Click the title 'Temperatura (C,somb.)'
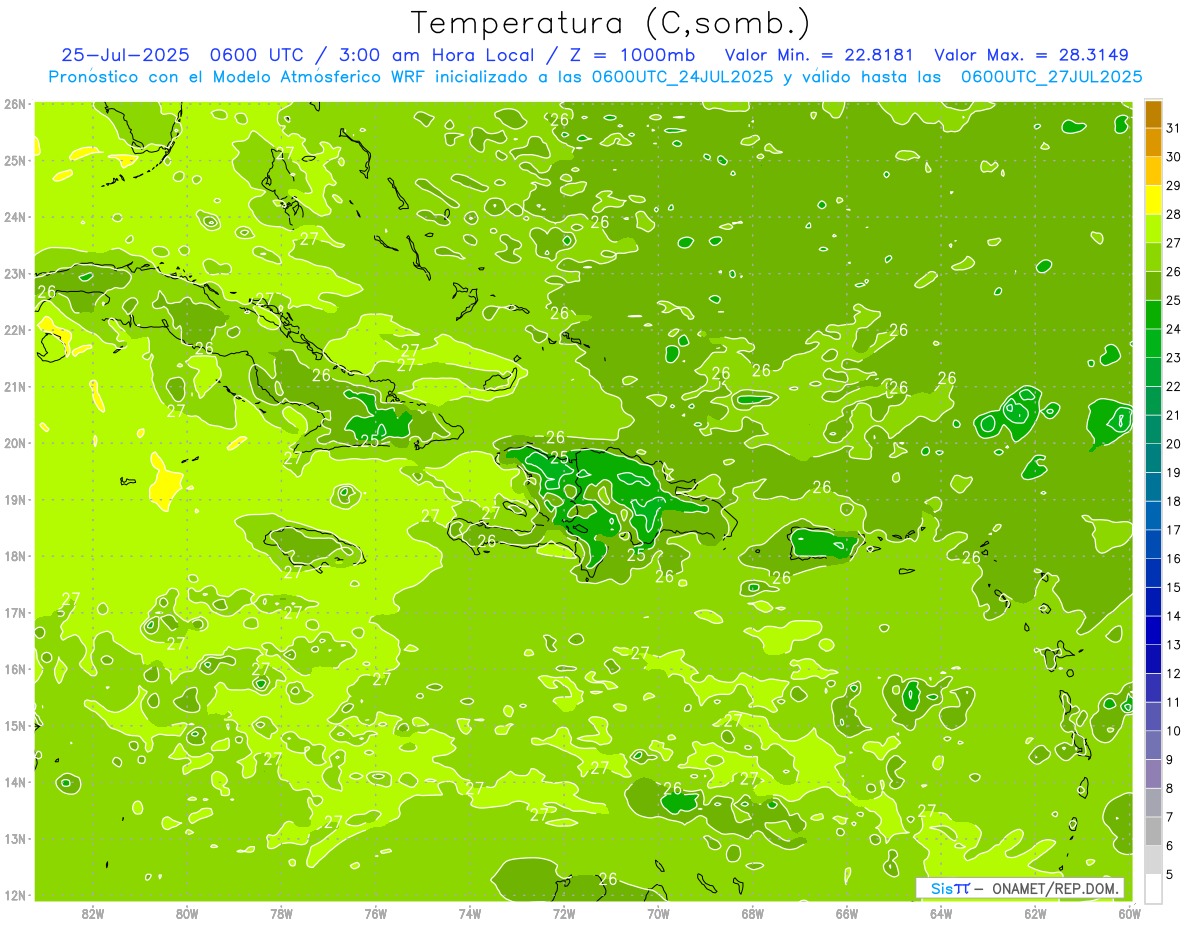The image size is (1200, 927). click(x=611, y=23)
